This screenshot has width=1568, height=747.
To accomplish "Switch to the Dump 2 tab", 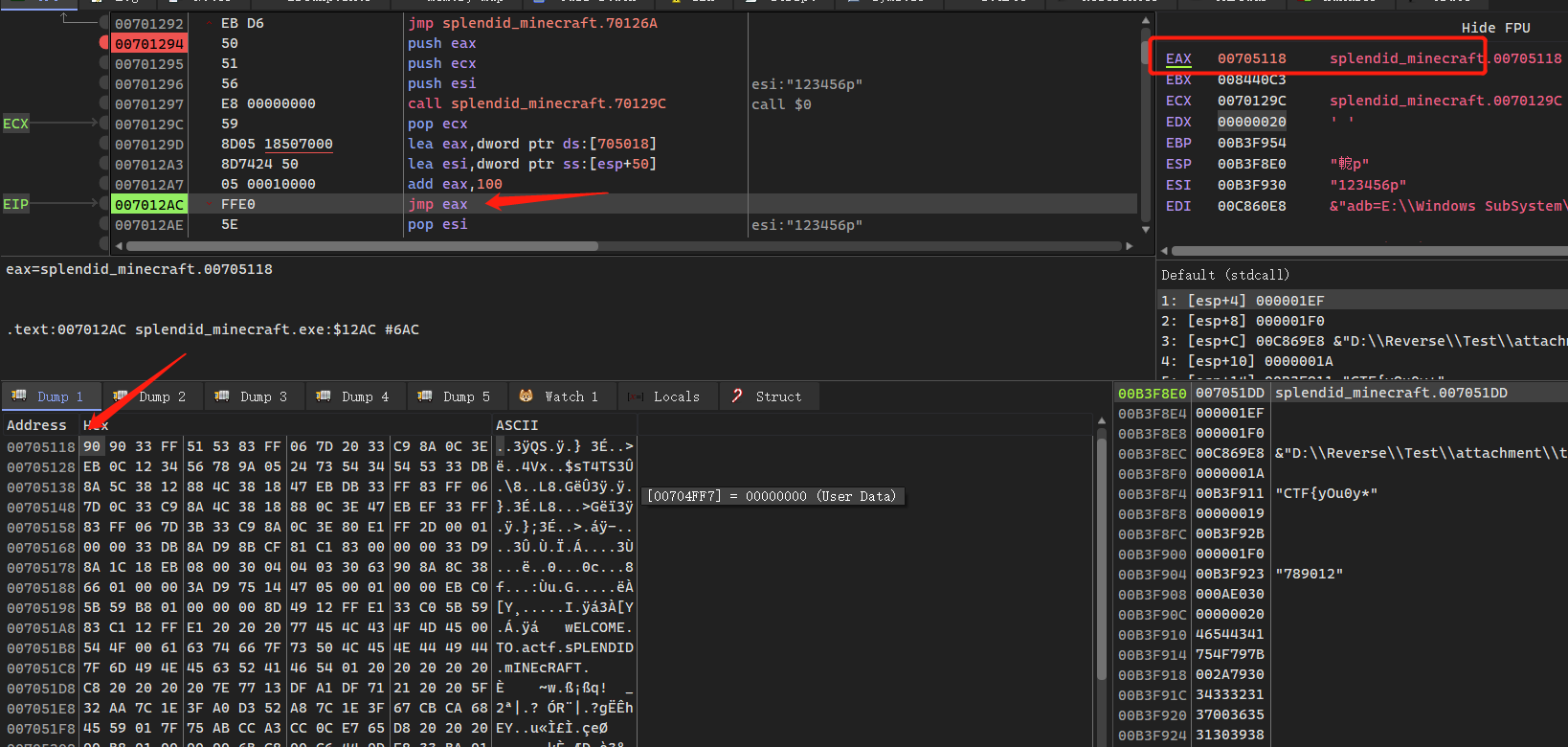I will pos(151,396).
